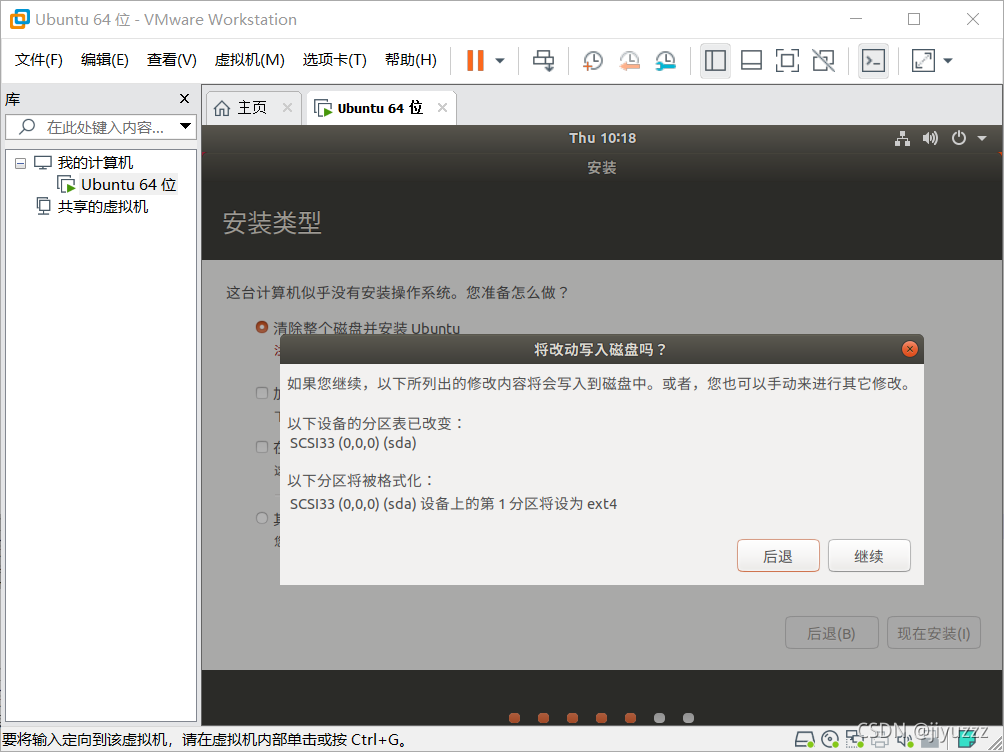Click the sound device status icon
Viewport: 1004px width, 752px height.
point(904,739)
